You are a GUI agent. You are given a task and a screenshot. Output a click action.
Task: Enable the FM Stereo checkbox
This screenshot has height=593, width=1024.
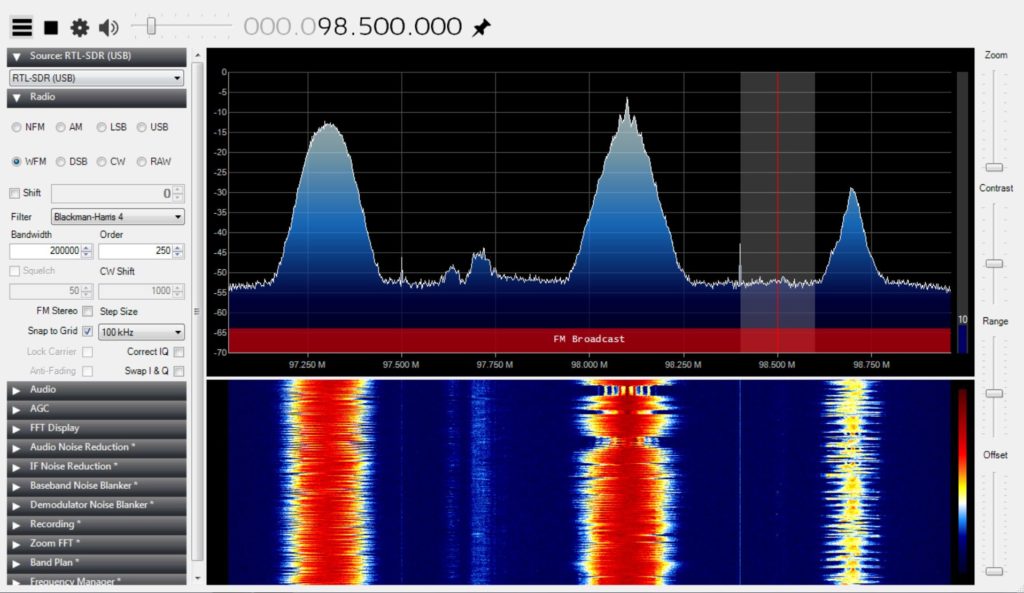click(x=88, y=312)
